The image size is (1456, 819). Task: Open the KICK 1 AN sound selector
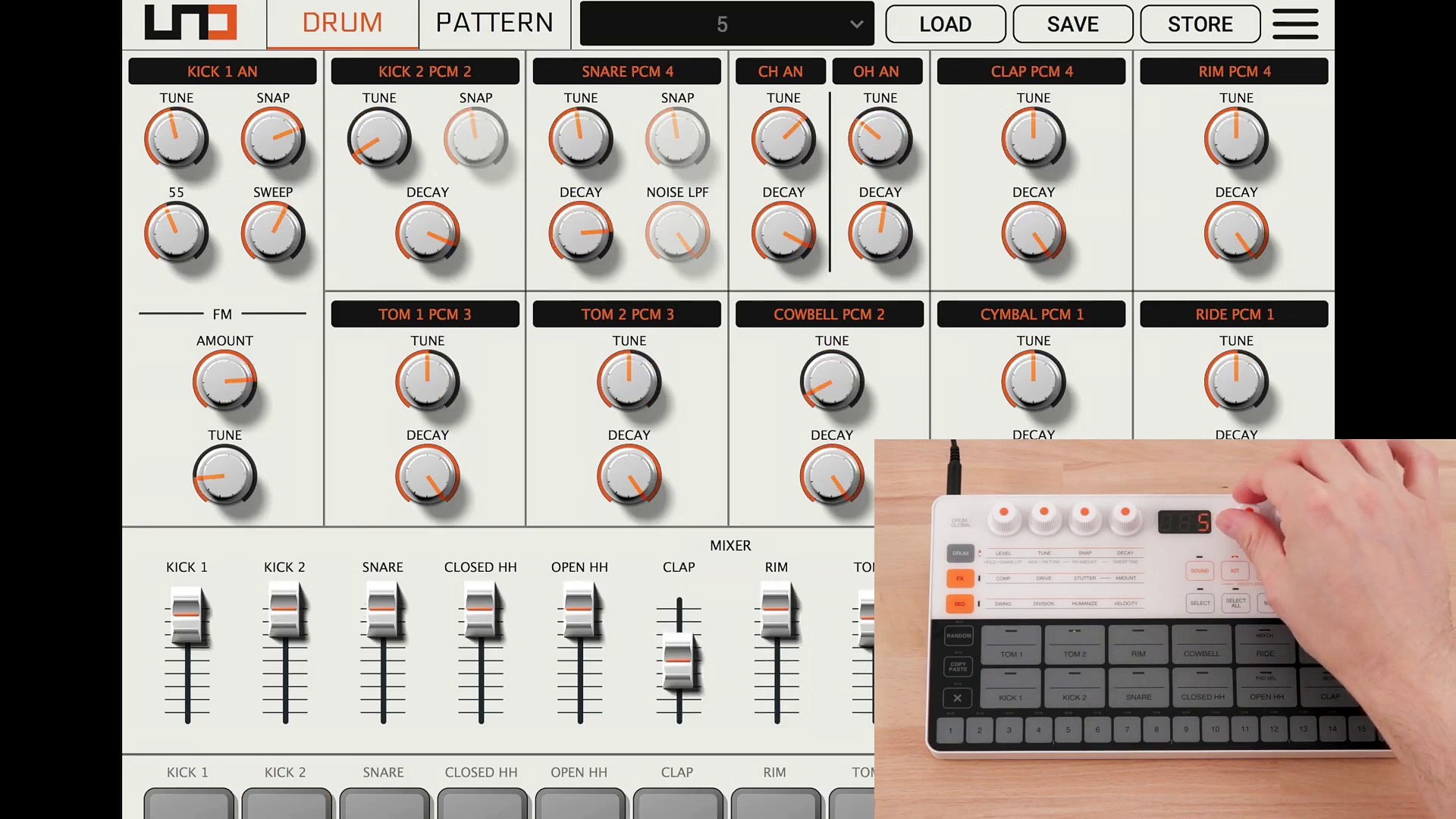222,71
